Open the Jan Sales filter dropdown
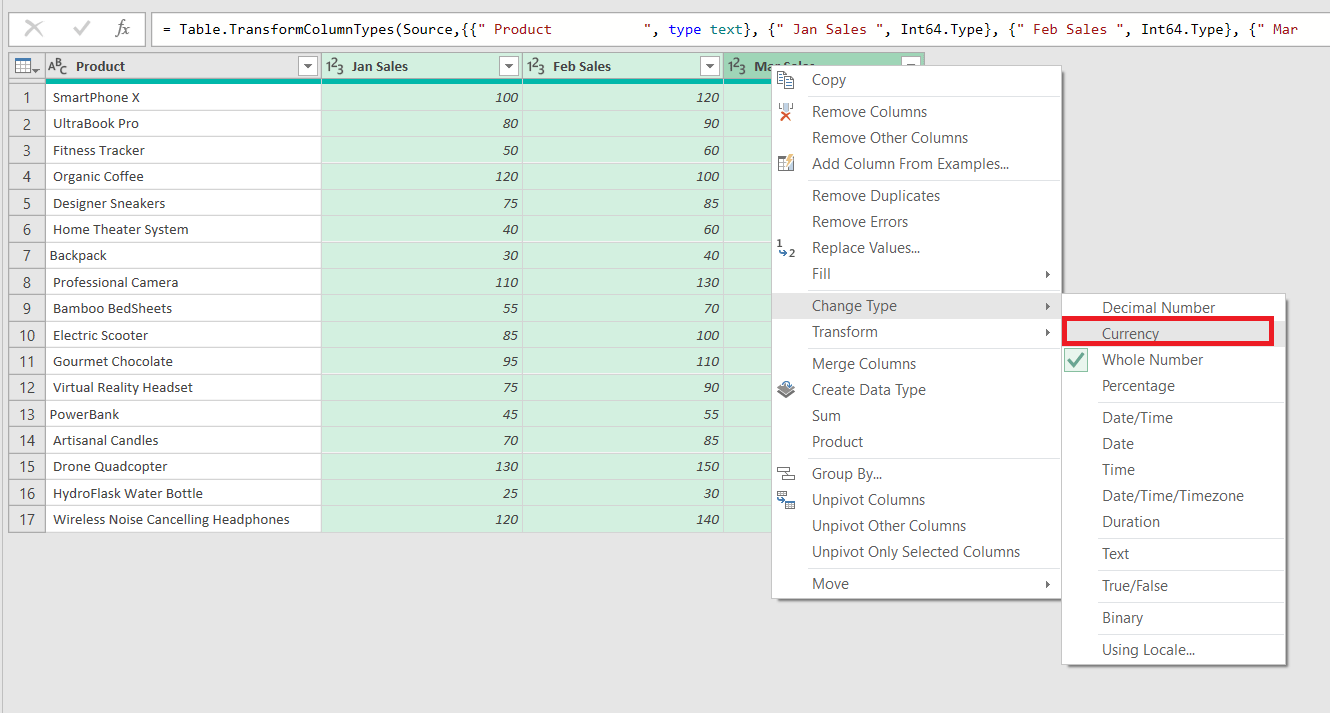This screenshot has width=1330, height=713. coord(510,66)
